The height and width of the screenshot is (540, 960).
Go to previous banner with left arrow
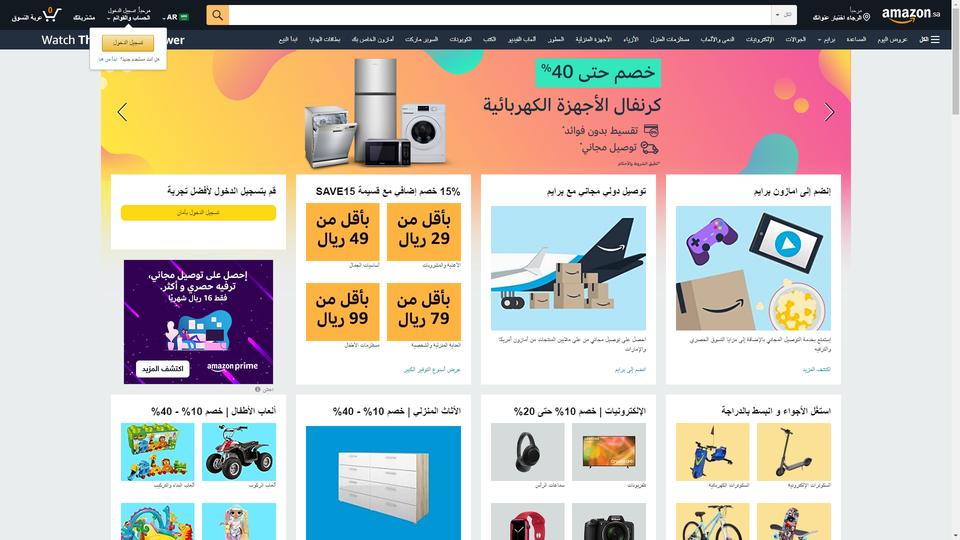coord(122,112)
